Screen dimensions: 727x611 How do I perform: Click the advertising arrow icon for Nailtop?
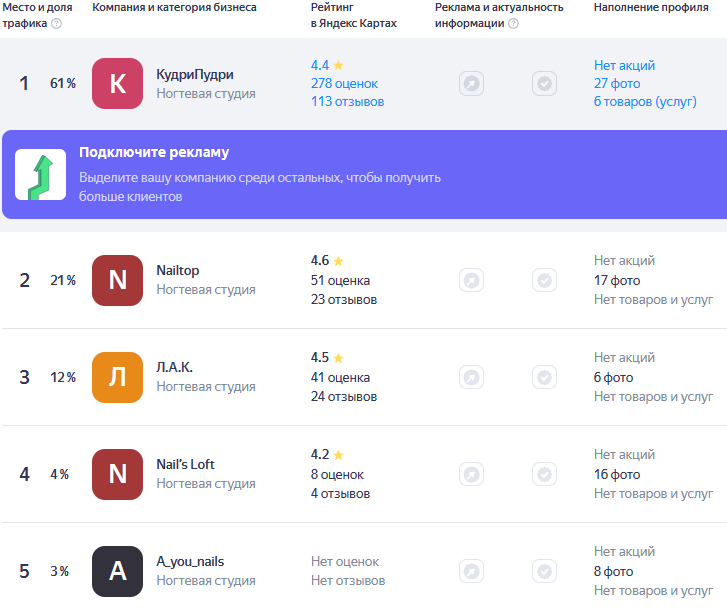point(472,280)
